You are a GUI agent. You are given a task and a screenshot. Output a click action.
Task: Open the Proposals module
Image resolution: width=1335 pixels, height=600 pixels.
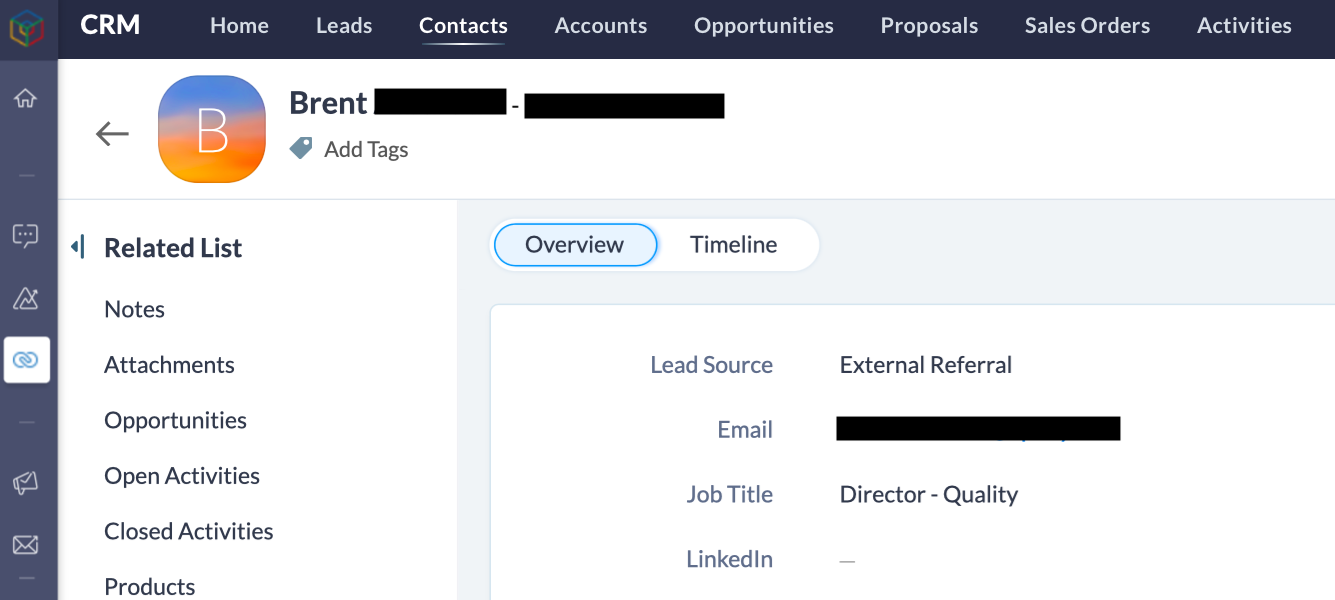tap(928, 25)
